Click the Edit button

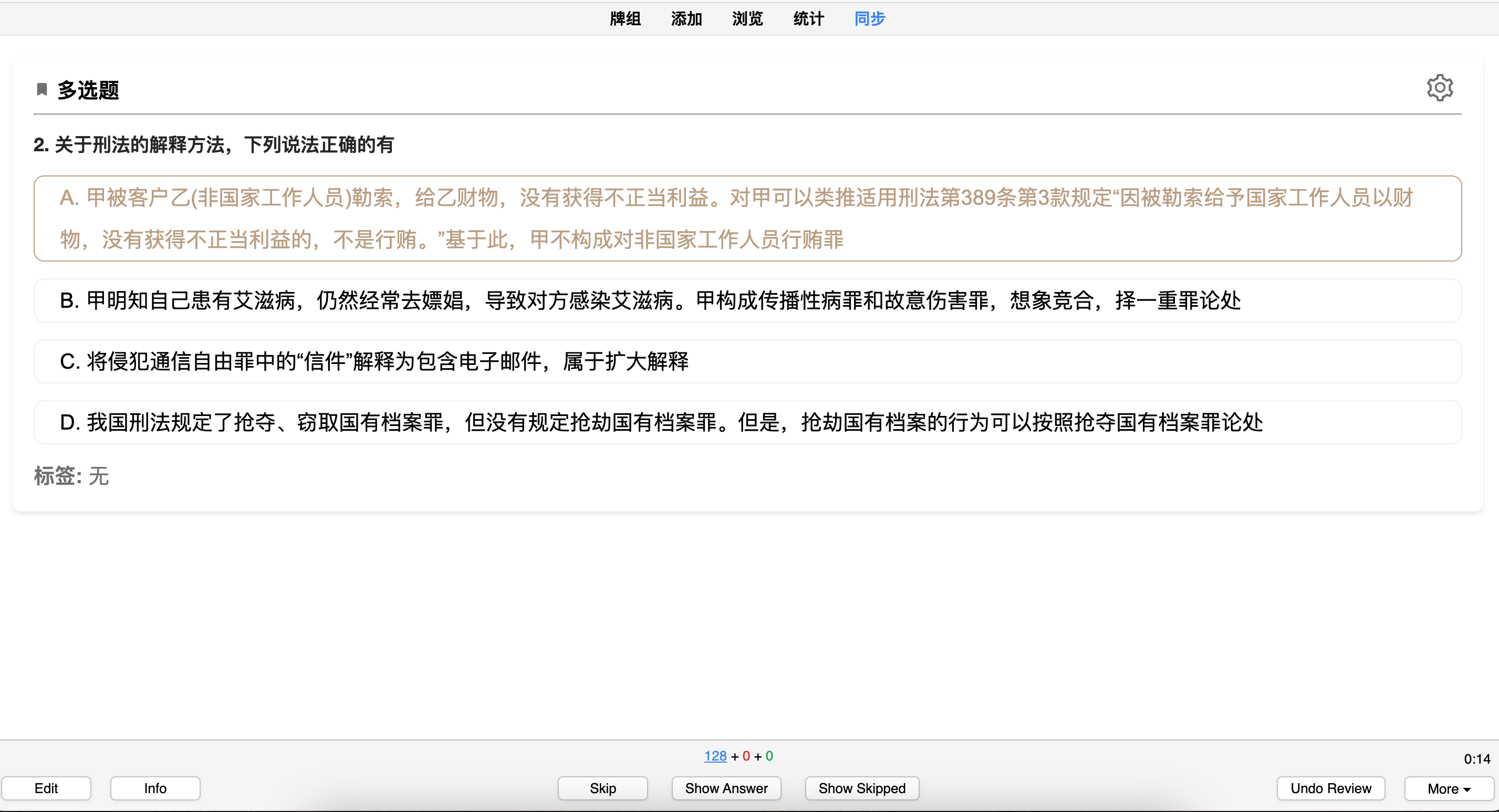point(46,788)
